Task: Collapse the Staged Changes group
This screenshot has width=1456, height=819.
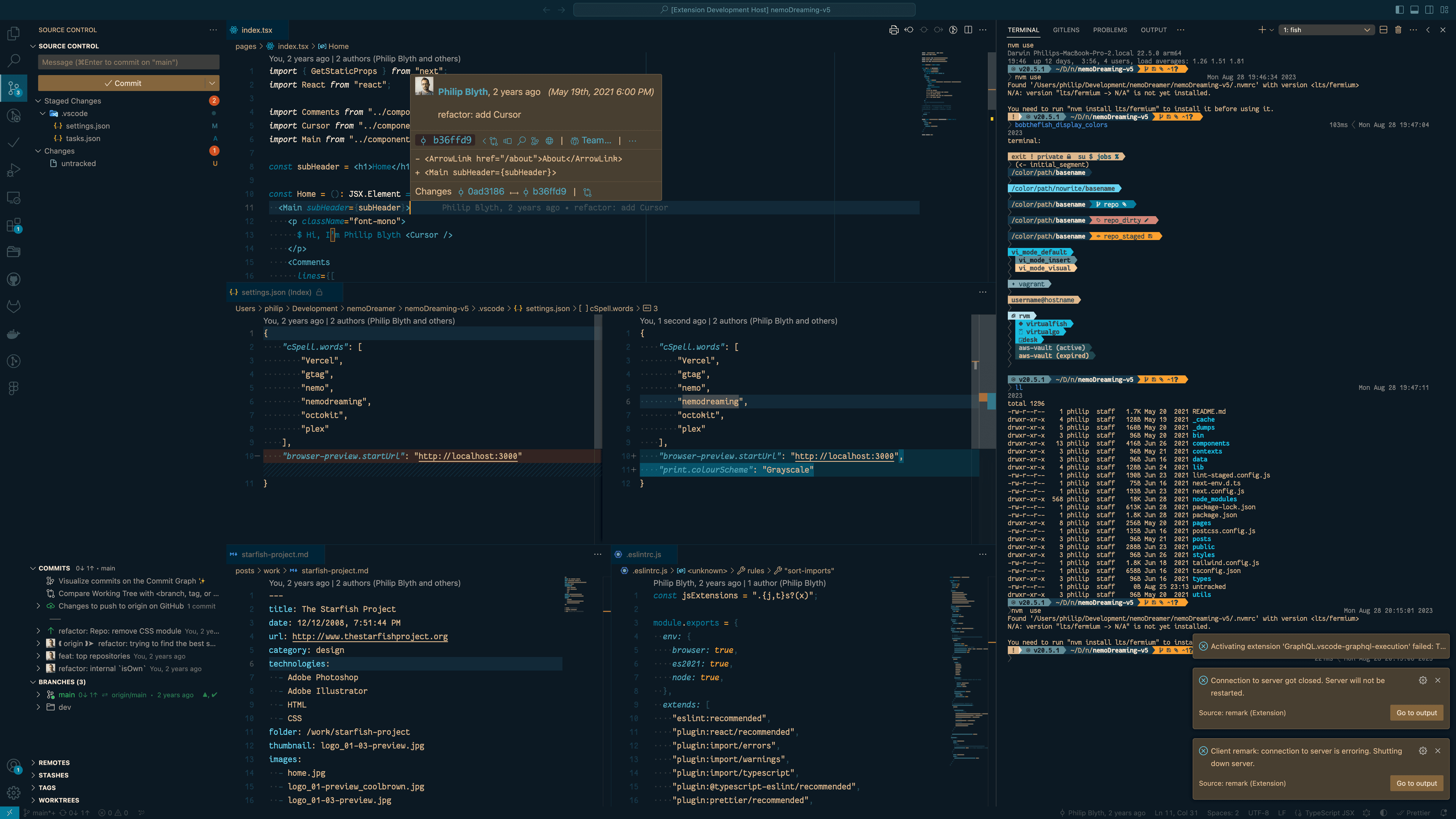Action: (x=38, y=100)
